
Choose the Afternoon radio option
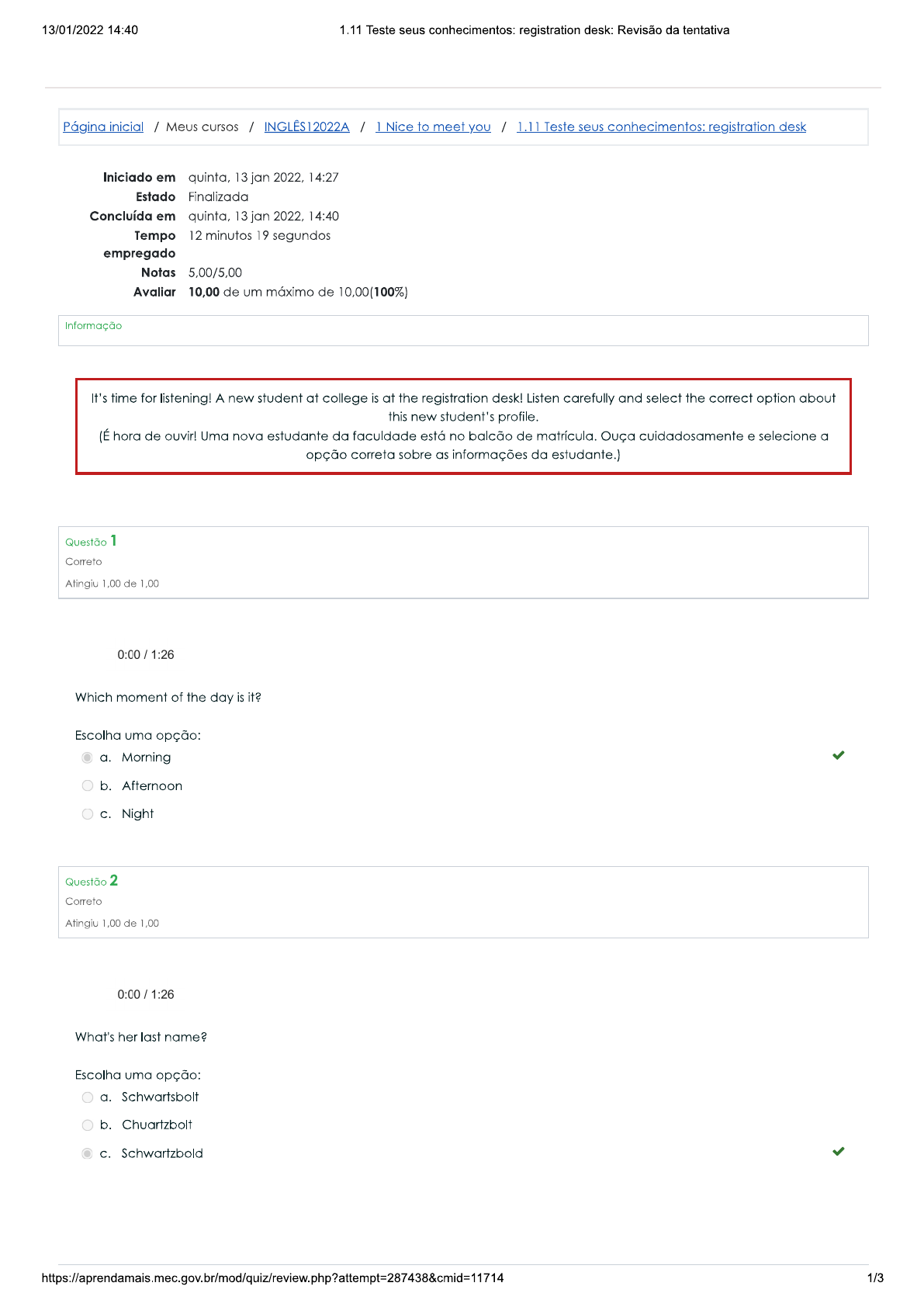(88, 786)
